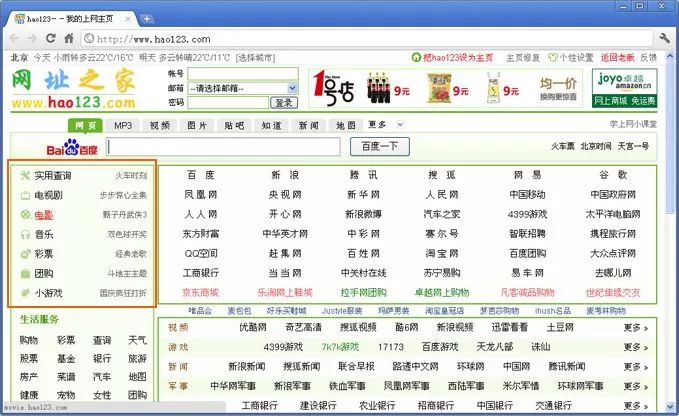Go to browser home icon

tap(68, 38)
